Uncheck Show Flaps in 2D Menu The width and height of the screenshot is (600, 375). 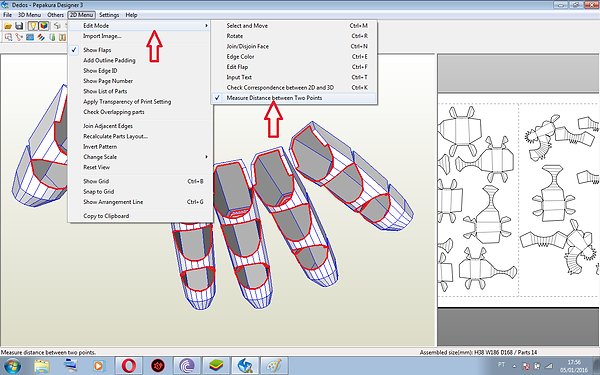(x=140, y=50)
